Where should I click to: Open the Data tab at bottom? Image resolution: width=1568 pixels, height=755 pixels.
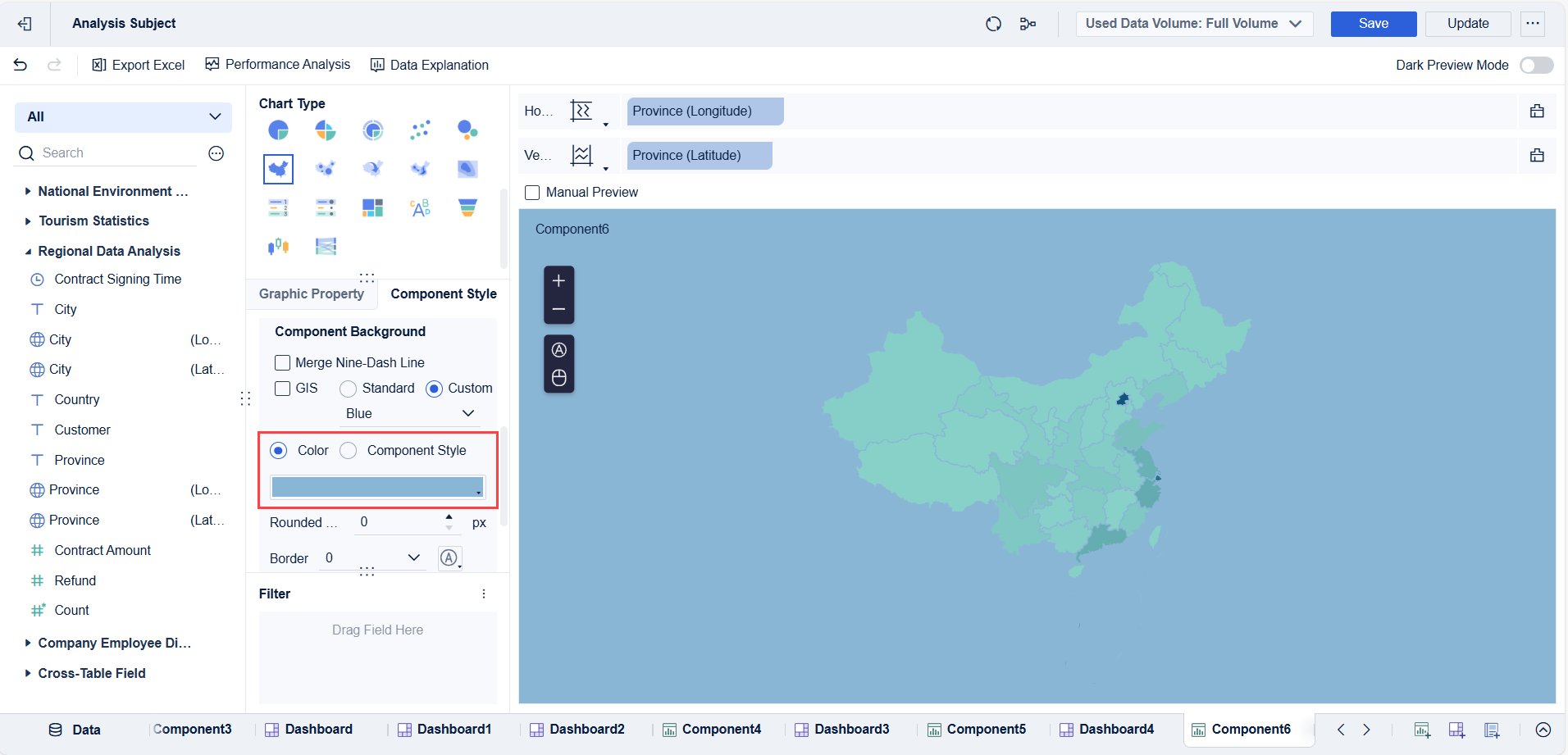tap(75, 730)
